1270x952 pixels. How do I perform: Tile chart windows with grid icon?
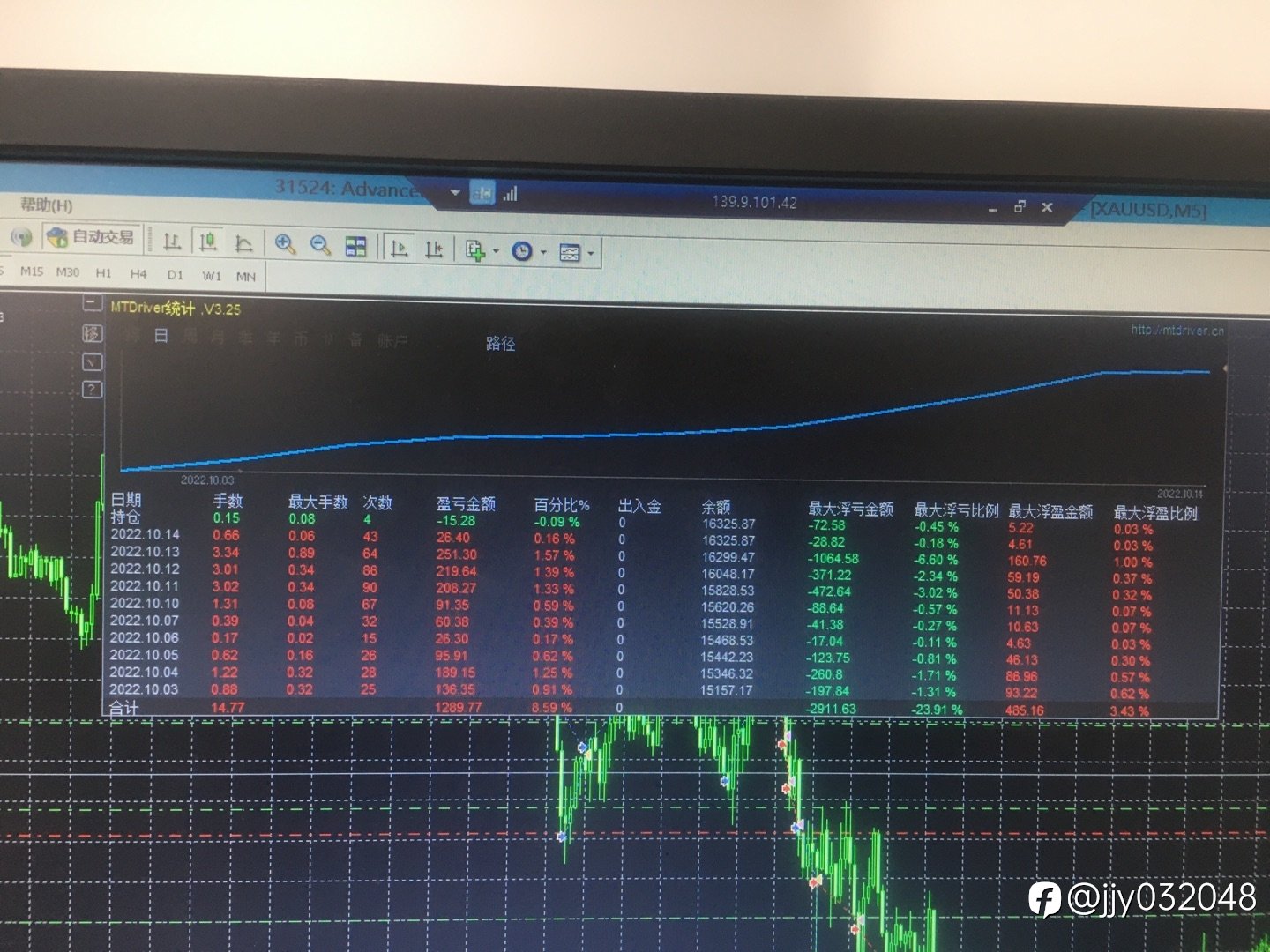click(355, 247)
